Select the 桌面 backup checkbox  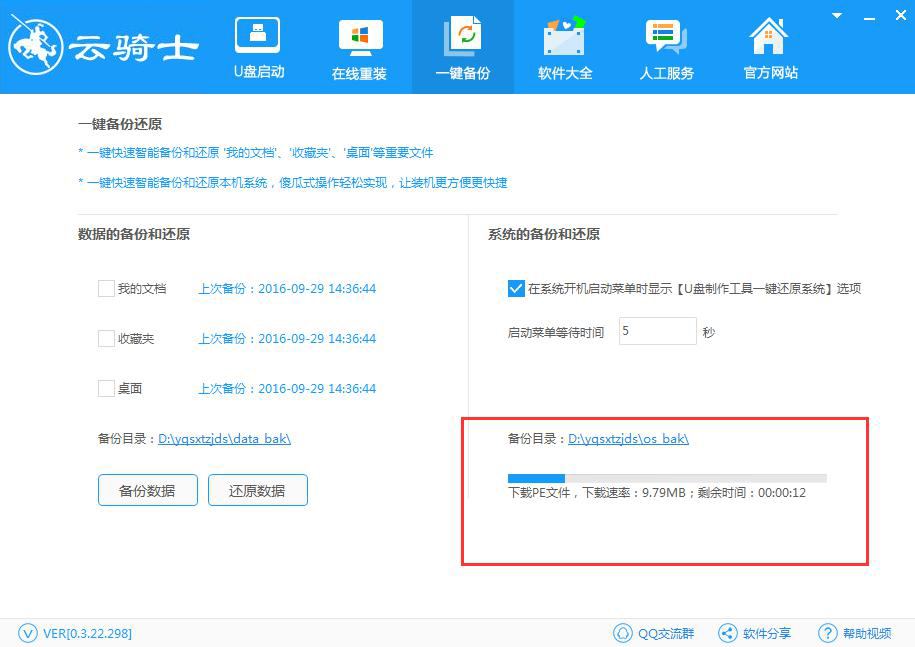tap(105, 388)
